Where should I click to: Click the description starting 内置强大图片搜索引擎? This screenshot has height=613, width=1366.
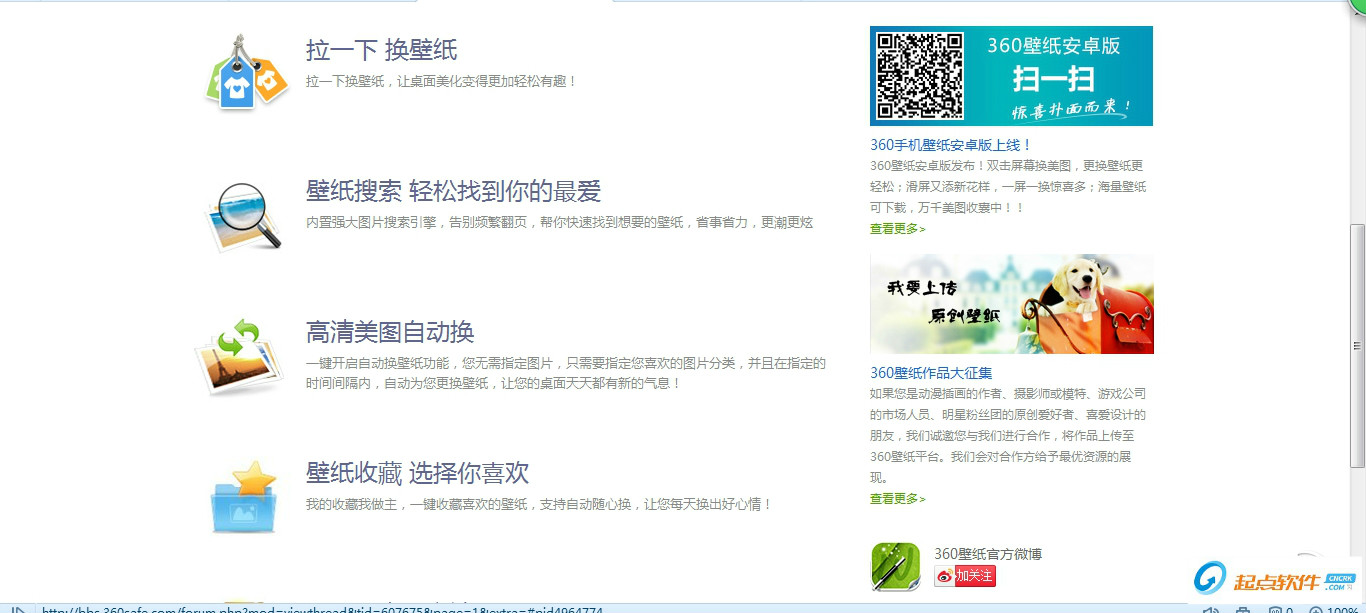coord(559,222)
